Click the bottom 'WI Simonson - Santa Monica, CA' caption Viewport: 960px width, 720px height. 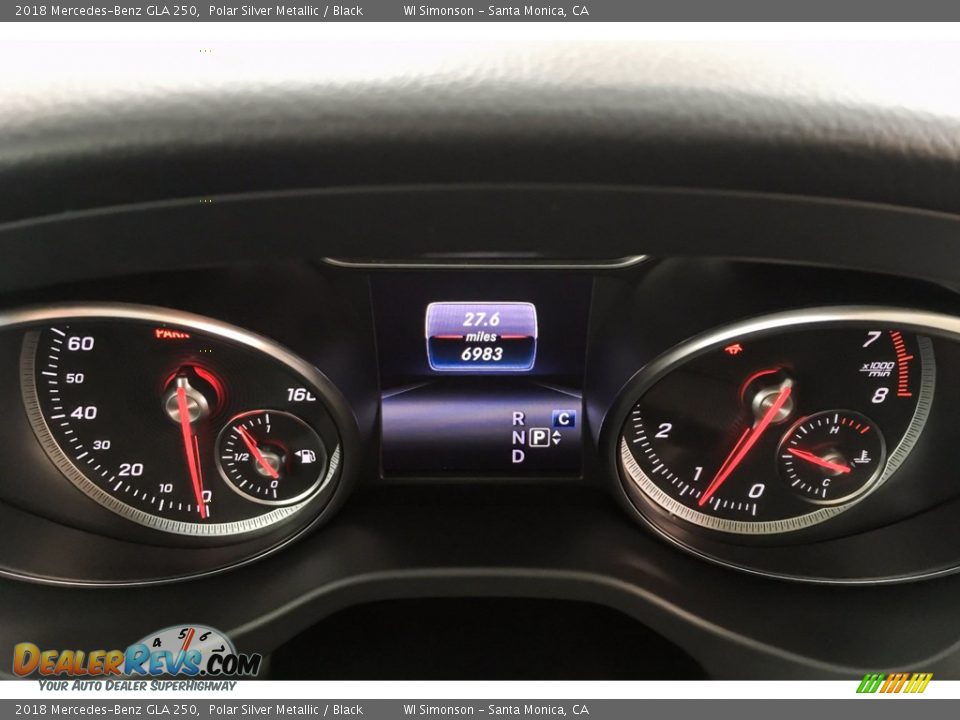click(x=496, y=710)
